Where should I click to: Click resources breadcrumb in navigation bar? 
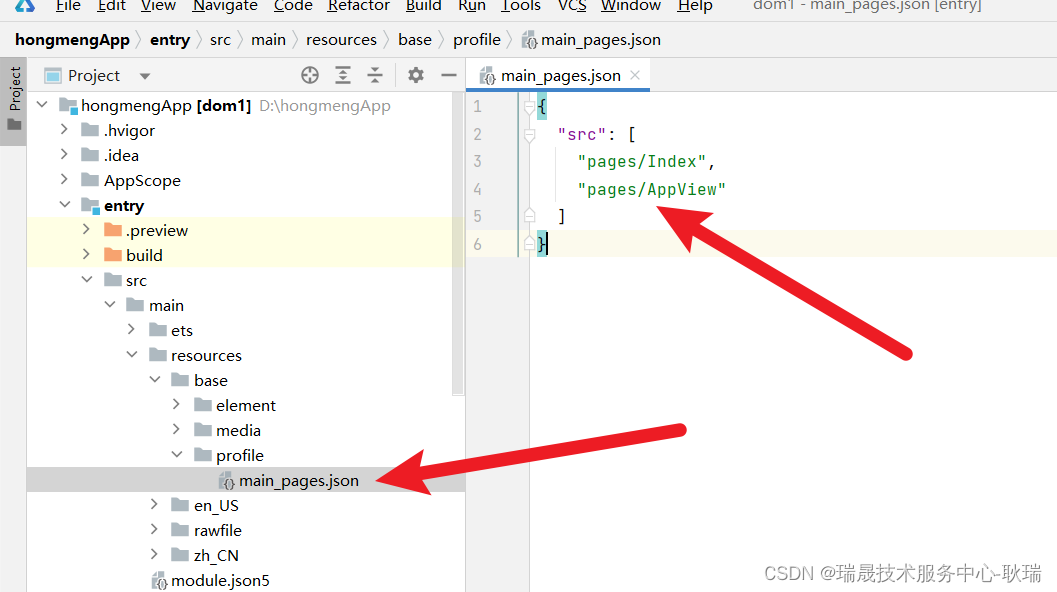tap(341, 40)
